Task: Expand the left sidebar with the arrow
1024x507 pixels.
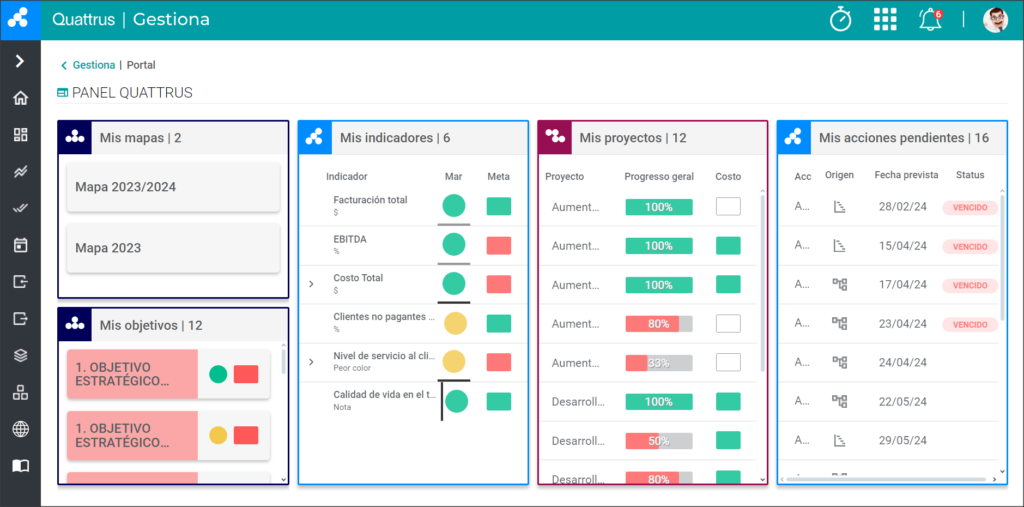Action: click(20, 61)
